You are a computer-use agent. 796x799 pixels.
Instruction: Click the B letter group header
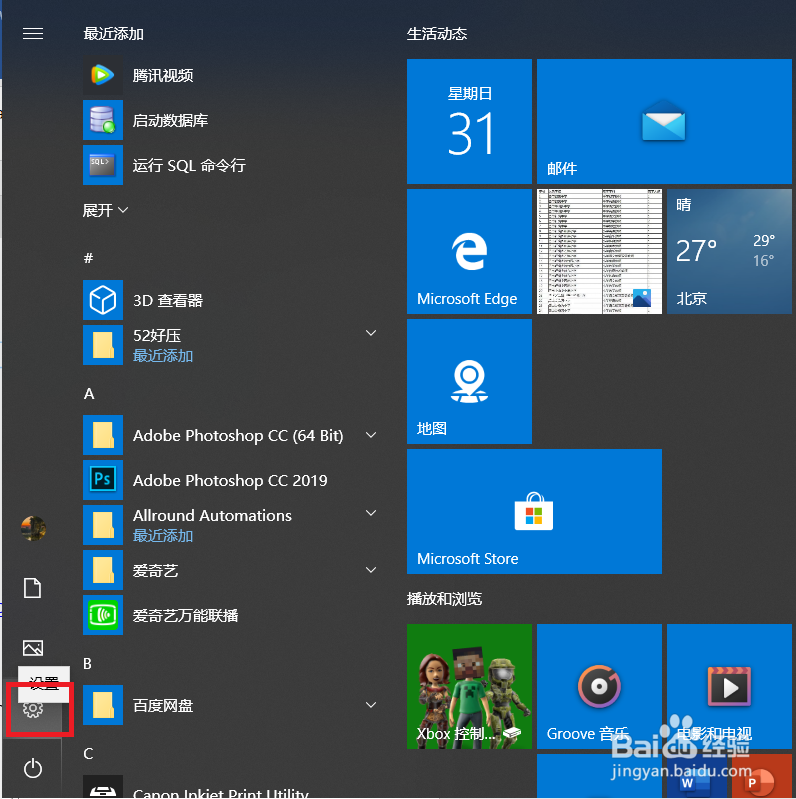pos(88,663)
